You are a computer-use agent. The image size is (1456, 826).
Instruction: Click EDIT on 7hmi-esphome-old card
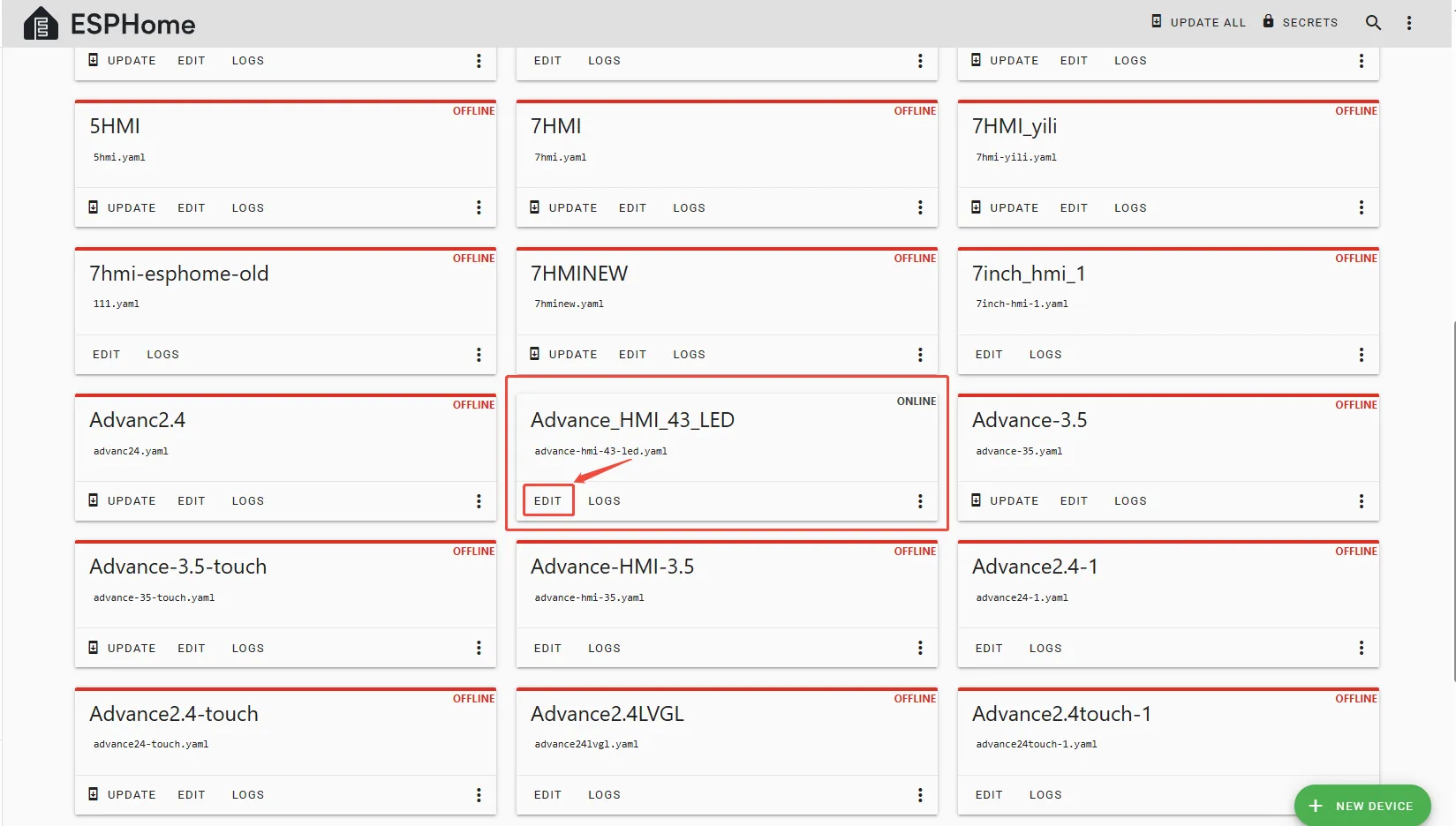[x=106, y=355]
